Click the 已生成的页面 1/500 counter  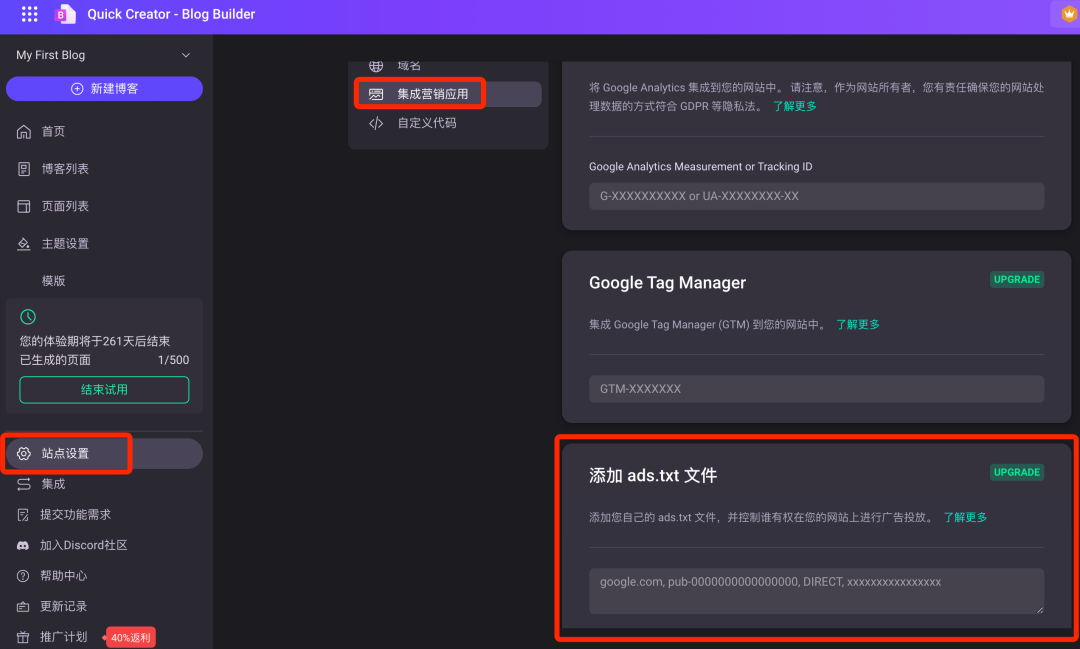click(x=104, y=360)
